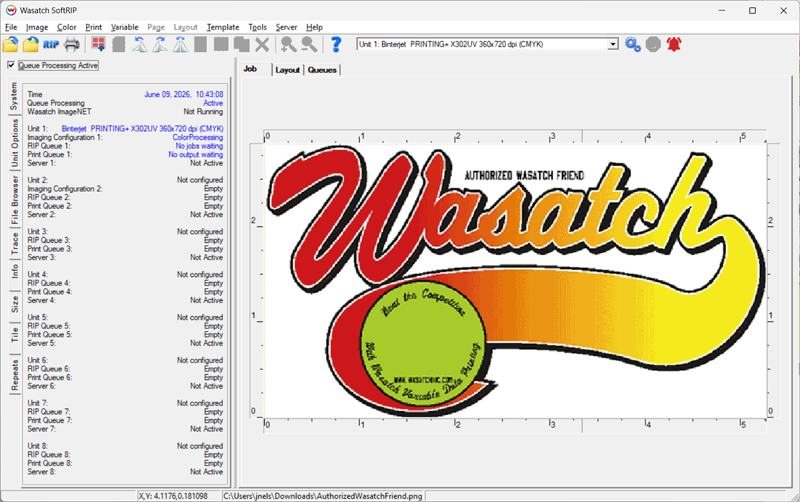Click the file path in status bar

pos(322,496)
